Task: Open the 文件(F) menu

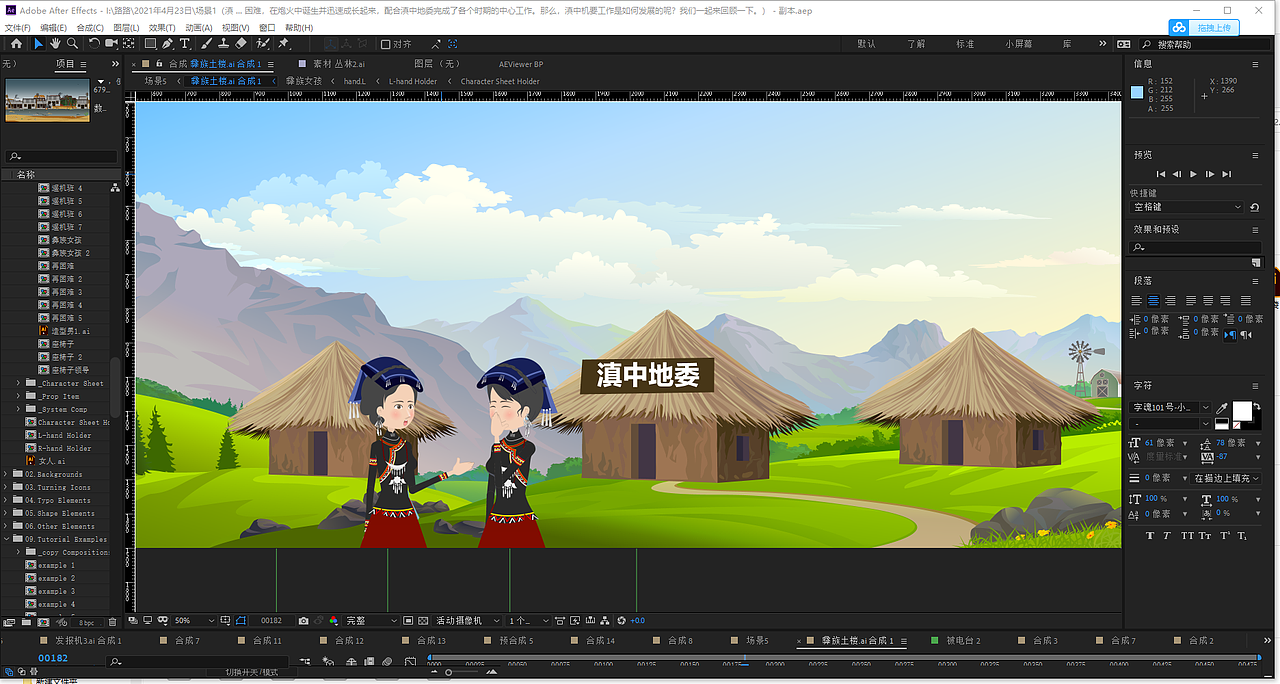Action: [17, 28]
